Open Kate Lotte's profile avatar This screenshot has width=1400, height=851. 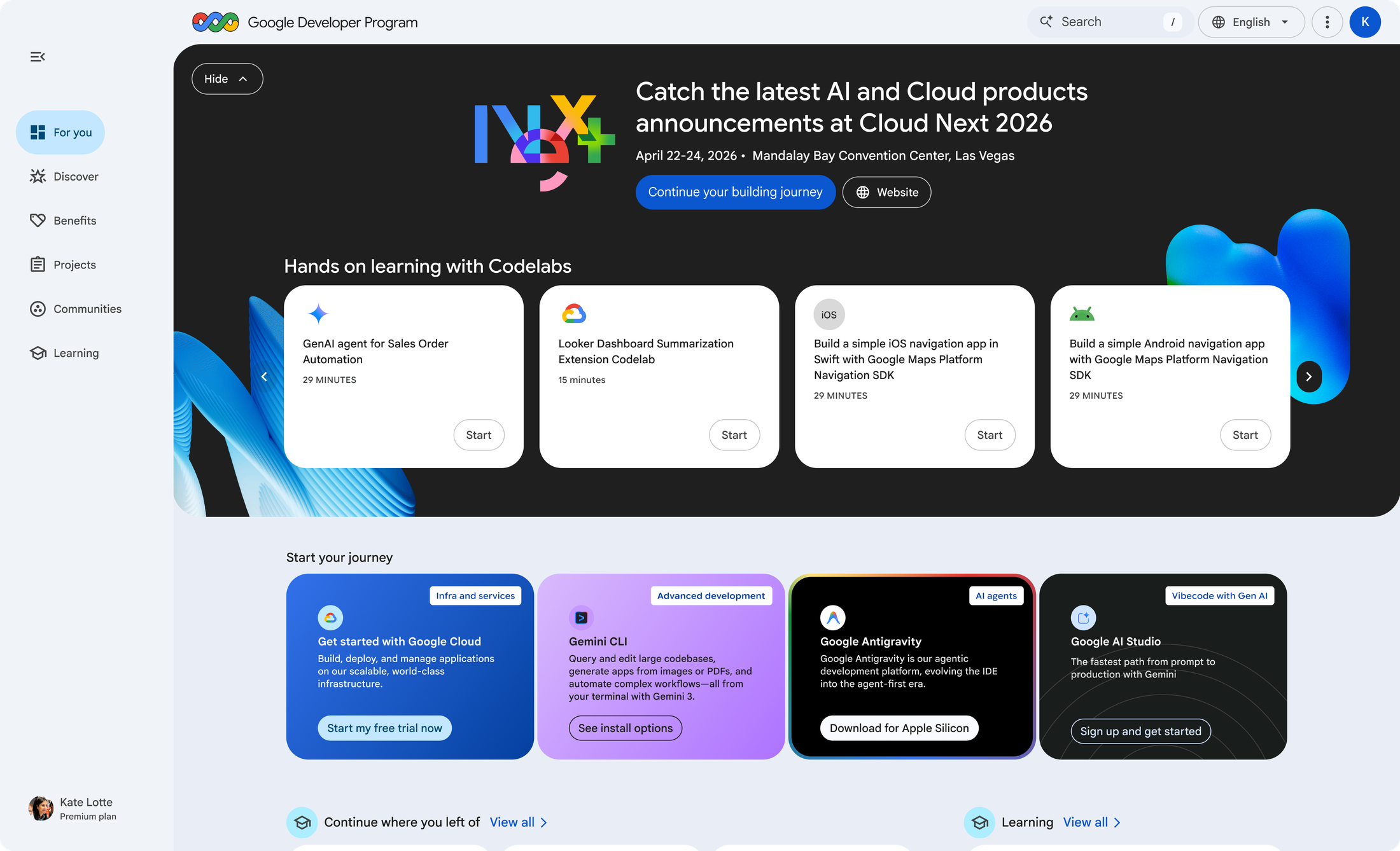[40, 808]
